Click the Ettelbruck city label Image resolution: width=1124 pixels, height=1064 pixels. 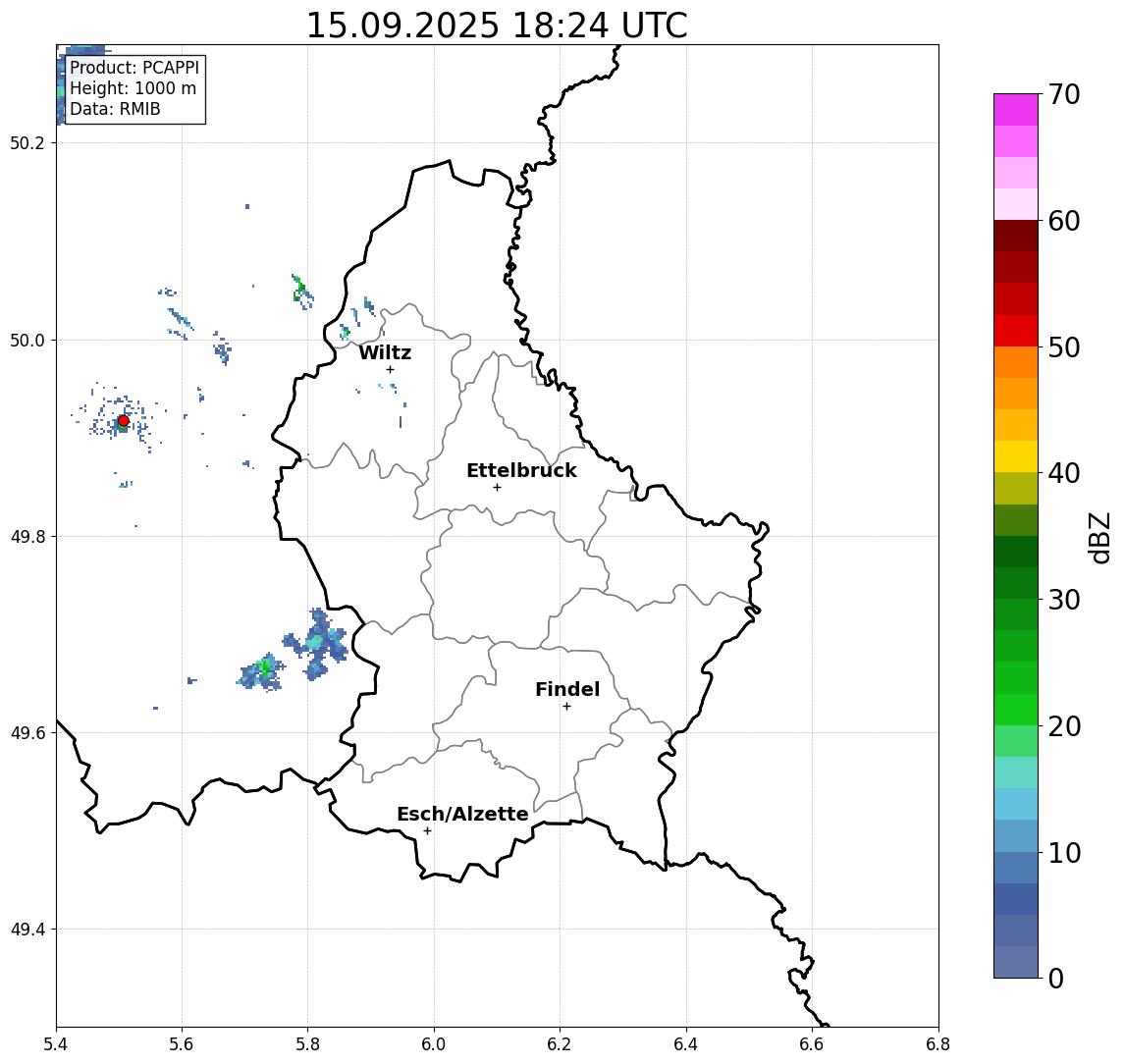[x=521, y=470]
